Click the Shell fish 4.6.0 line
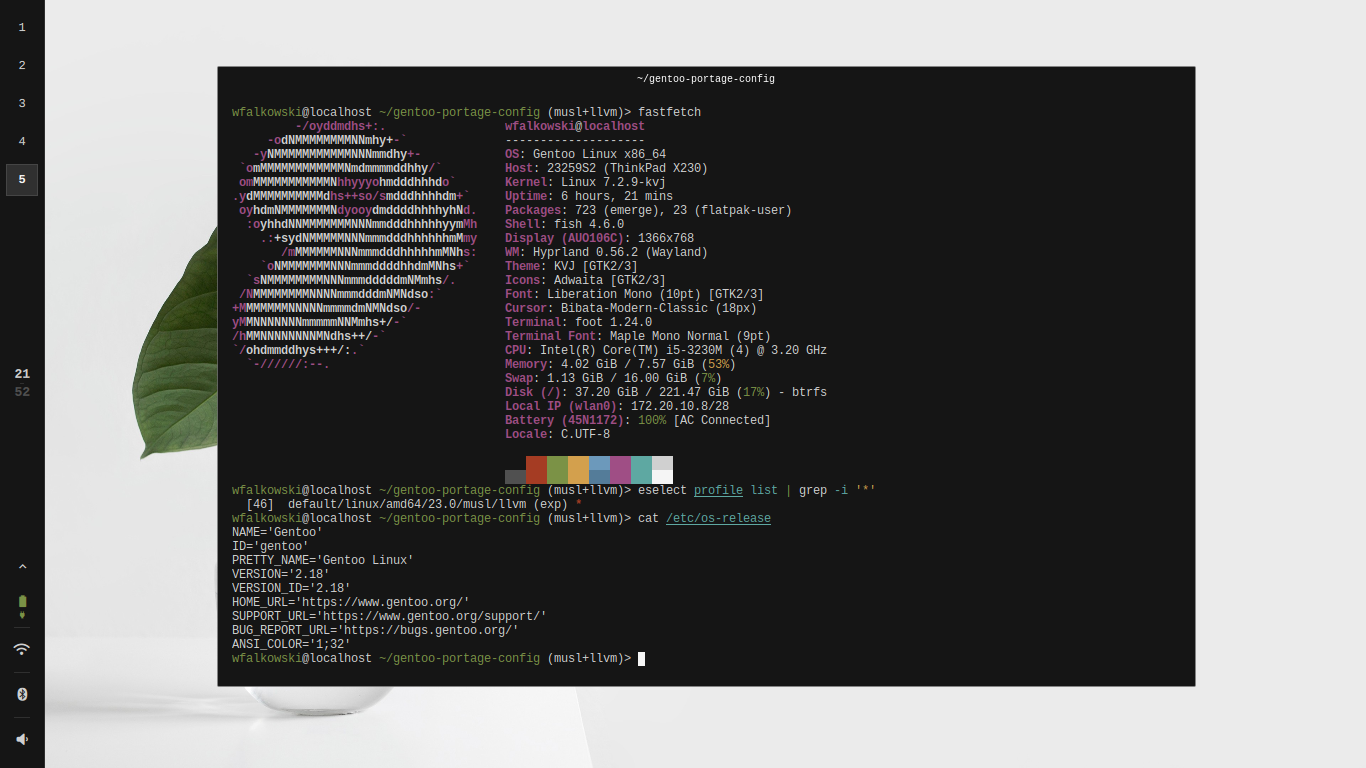The width and height of the screenshot is (1366, 768). click(564, 224)
